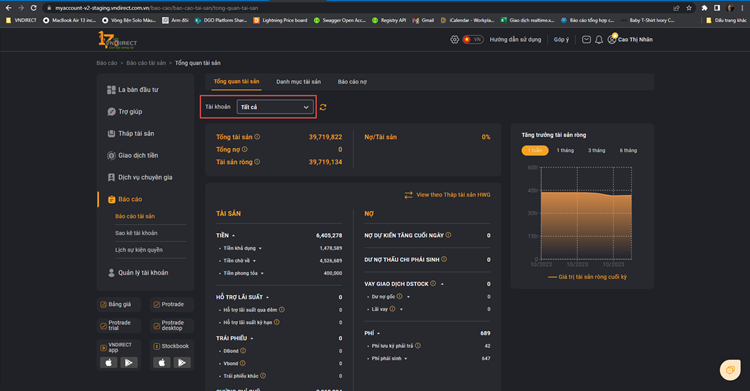Viewport: 750px width, 391px height.
Task: Collapse the HỖ TRỢ LÃI SUẤT section
Action: [267, 297]
